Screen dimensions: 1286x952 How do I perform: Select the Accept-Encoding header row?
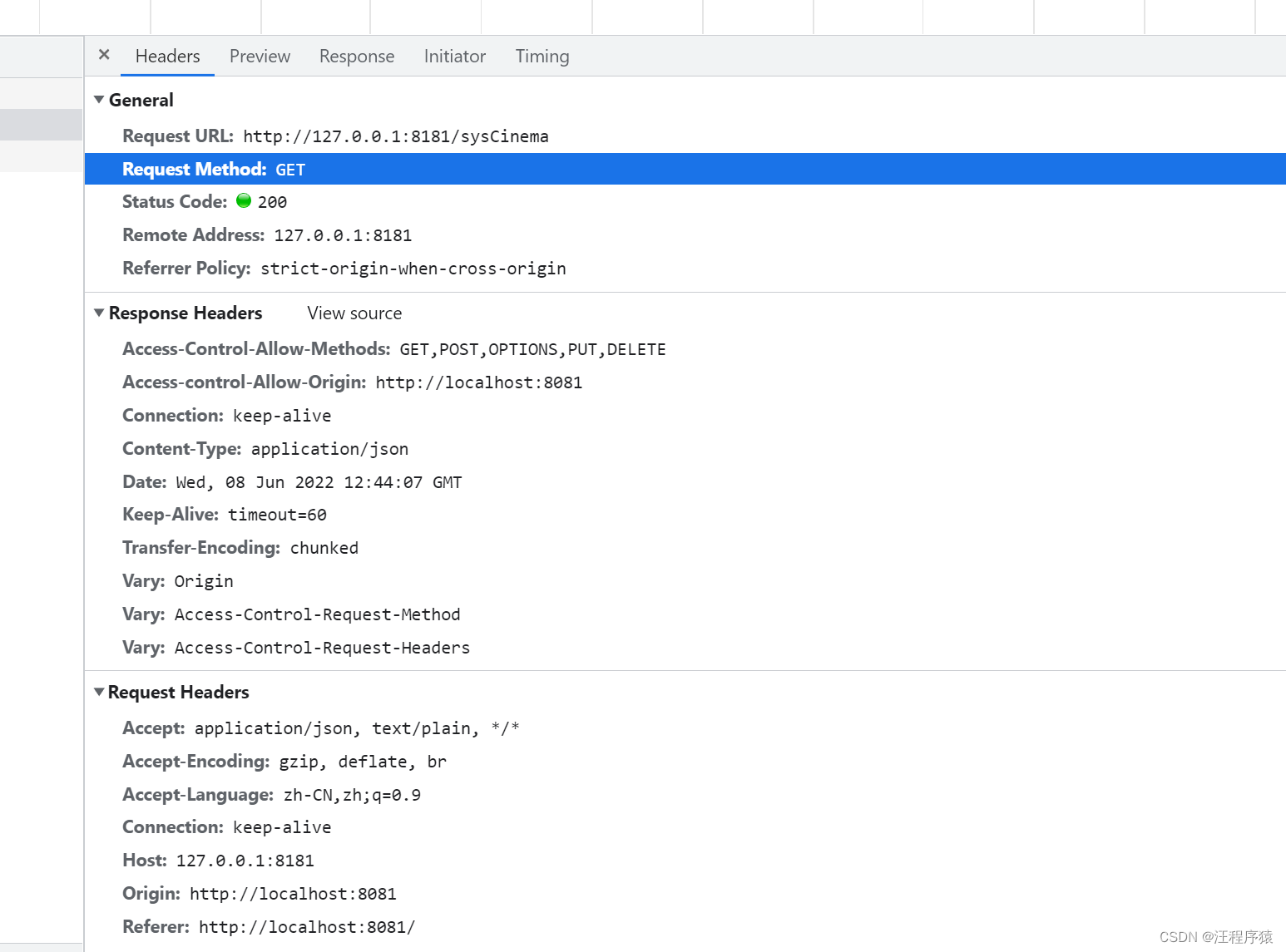[685, 762]
